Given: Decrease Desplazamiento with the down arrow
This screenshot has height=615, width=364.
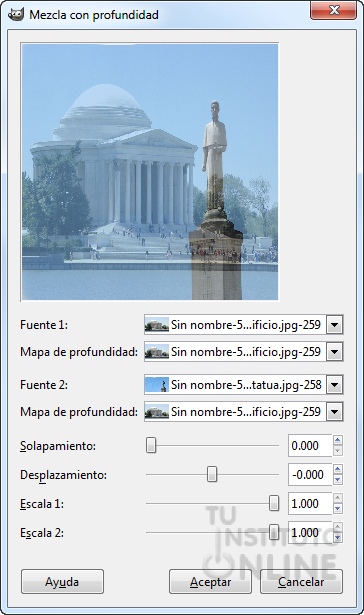Looking at the screenshot, I should tap(338, 480).
